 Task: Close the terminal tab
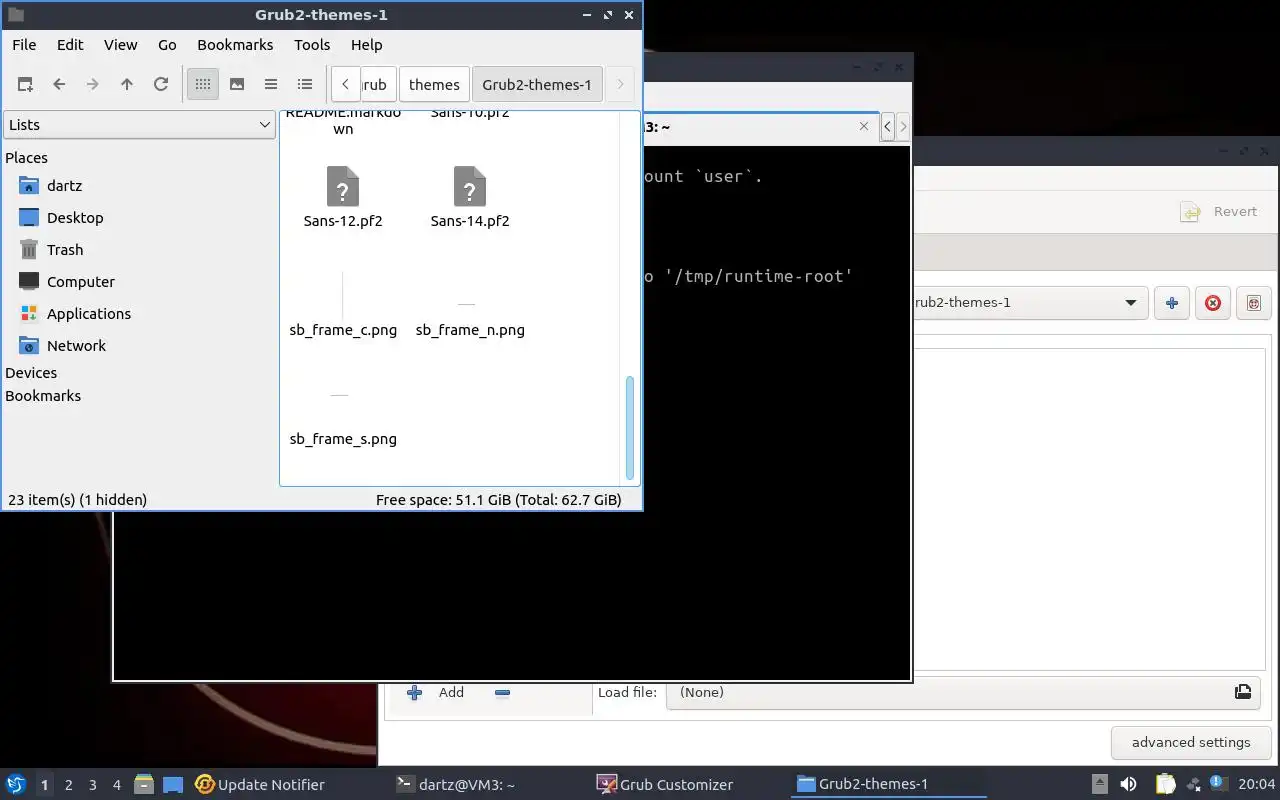864,127
